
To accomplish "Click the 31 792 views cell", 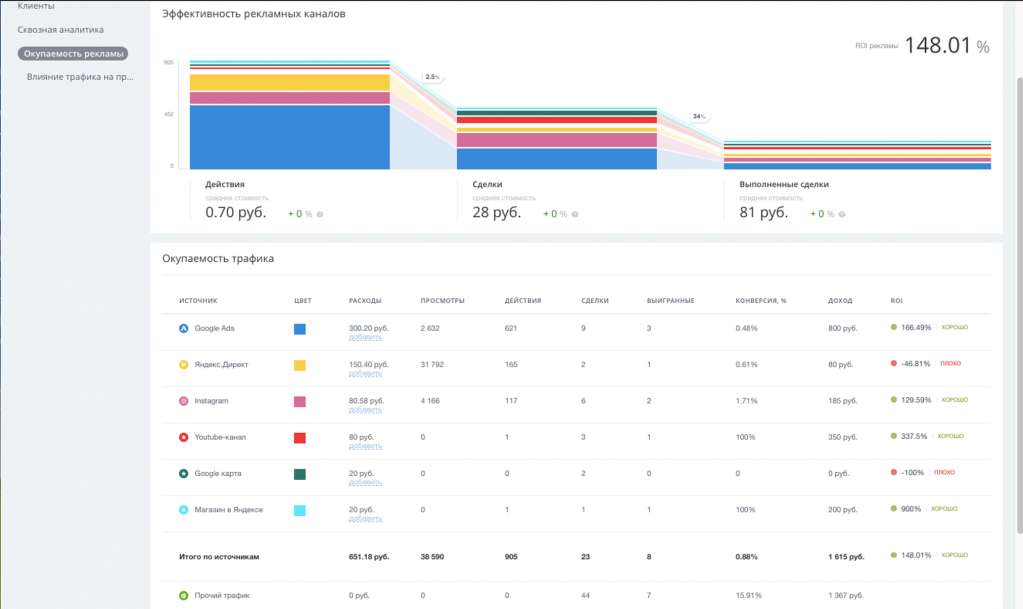I will (x=432, y=364).
